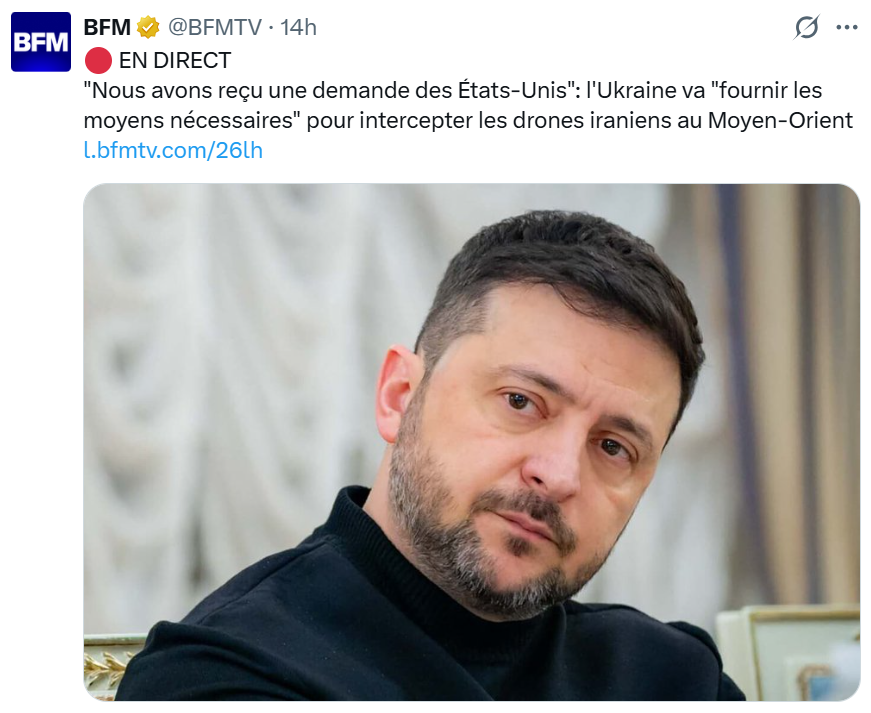Visit the @BFMTV handle profile
Screen dimensions: 871x713
click(x=215, y=27)
